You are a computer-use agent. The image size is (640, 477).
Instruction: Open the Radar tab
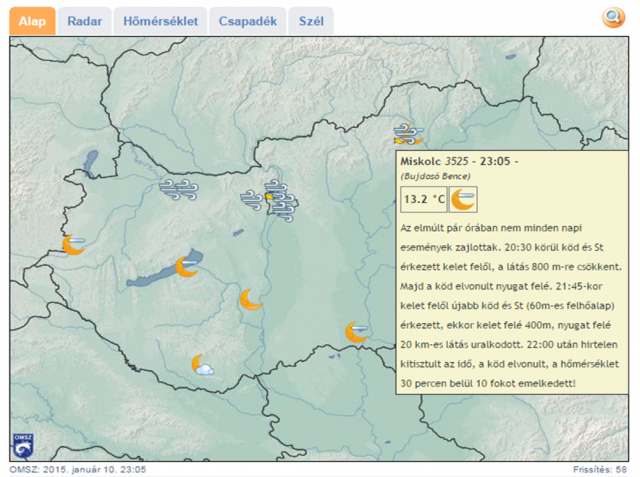[84, 21]
